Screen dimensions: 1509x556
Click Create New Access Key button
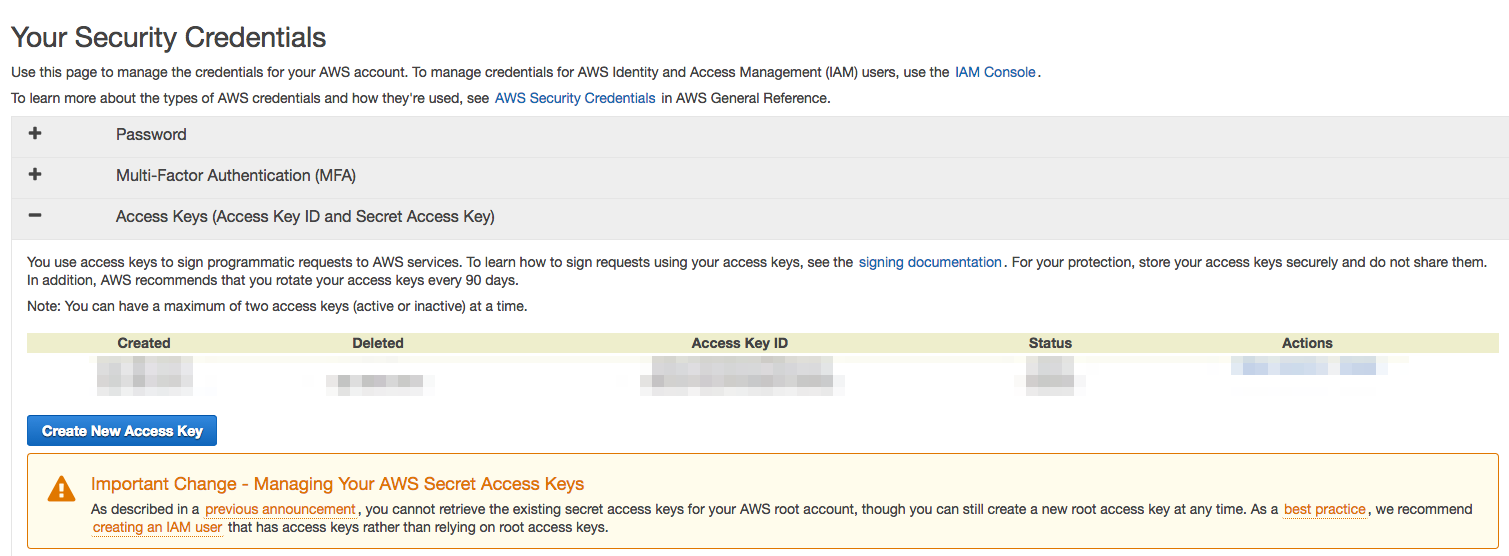[122, 431]
